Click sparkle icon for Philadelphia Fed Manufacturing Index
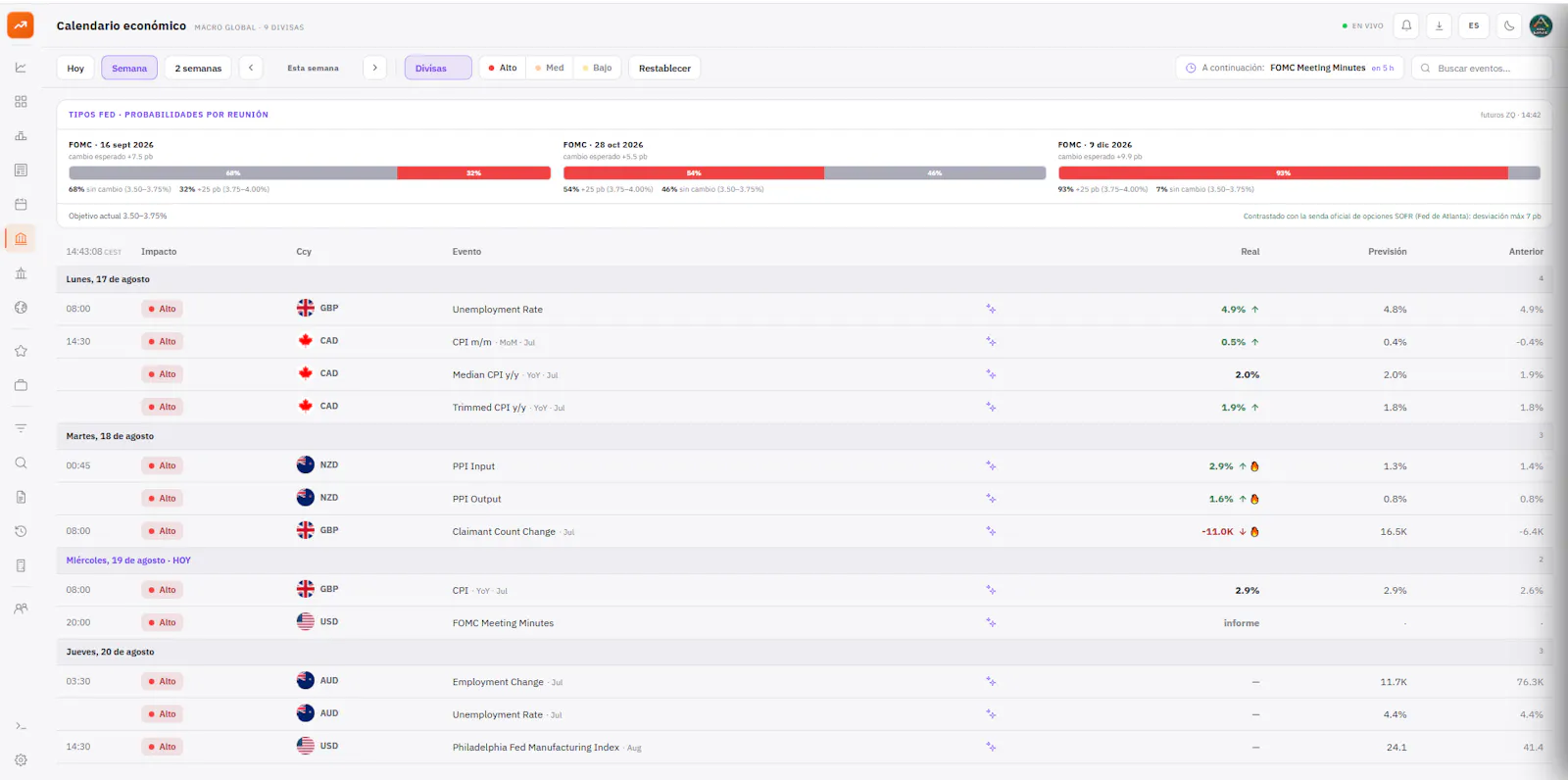The image size is (1568, 780). coord(991,747)
